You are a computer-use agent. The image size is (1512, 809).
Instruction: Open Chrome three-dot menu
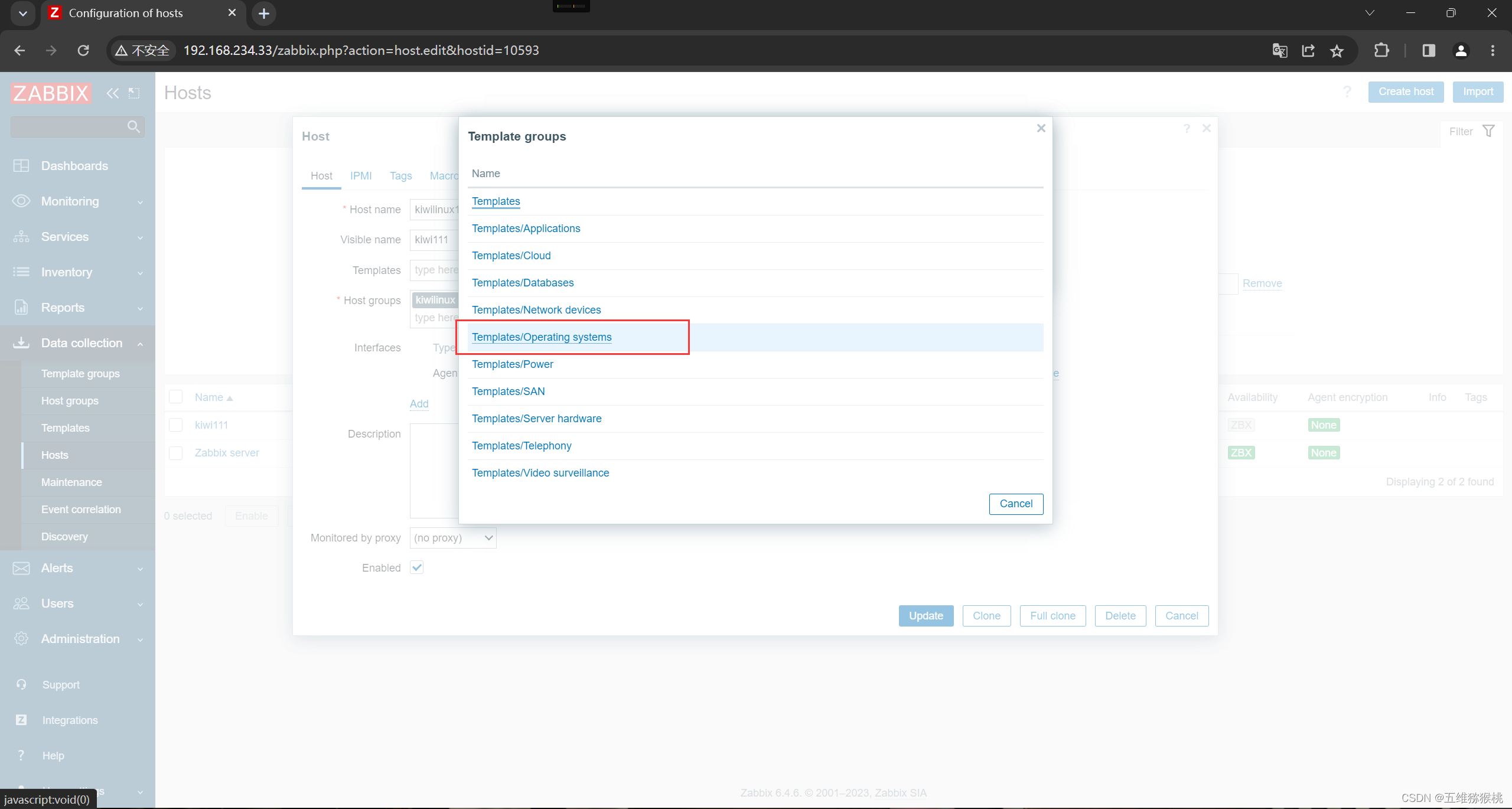tap(1493, 51)
